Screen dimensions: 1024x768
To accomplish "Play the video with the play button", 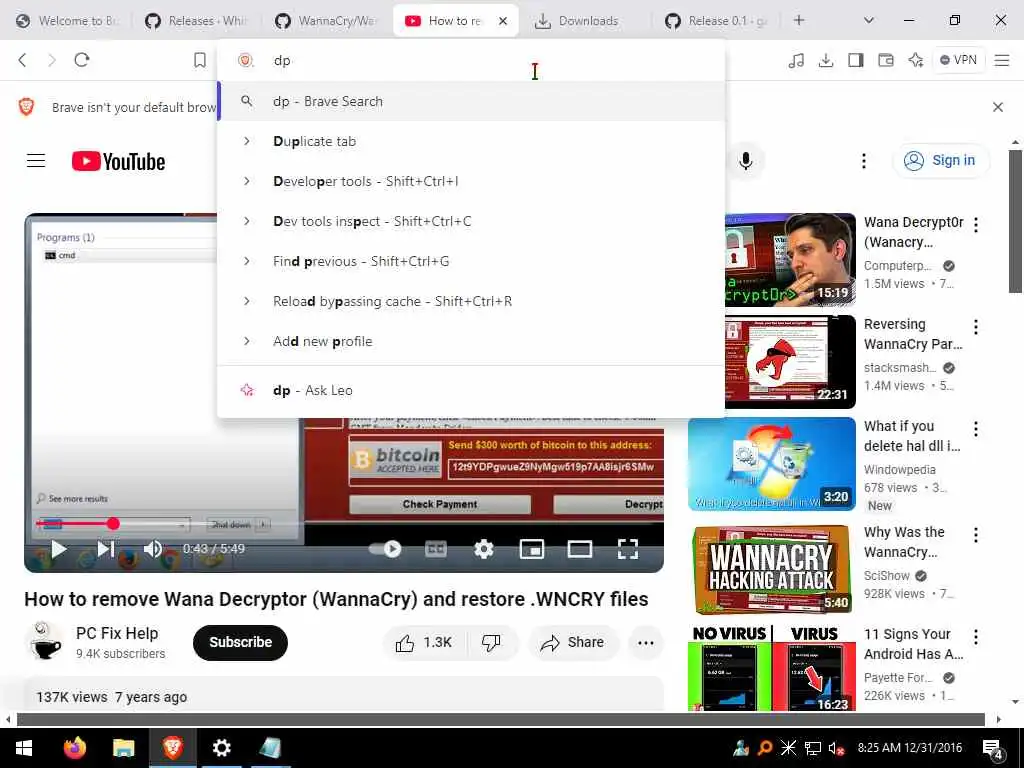I will click(x=59, y=549).
